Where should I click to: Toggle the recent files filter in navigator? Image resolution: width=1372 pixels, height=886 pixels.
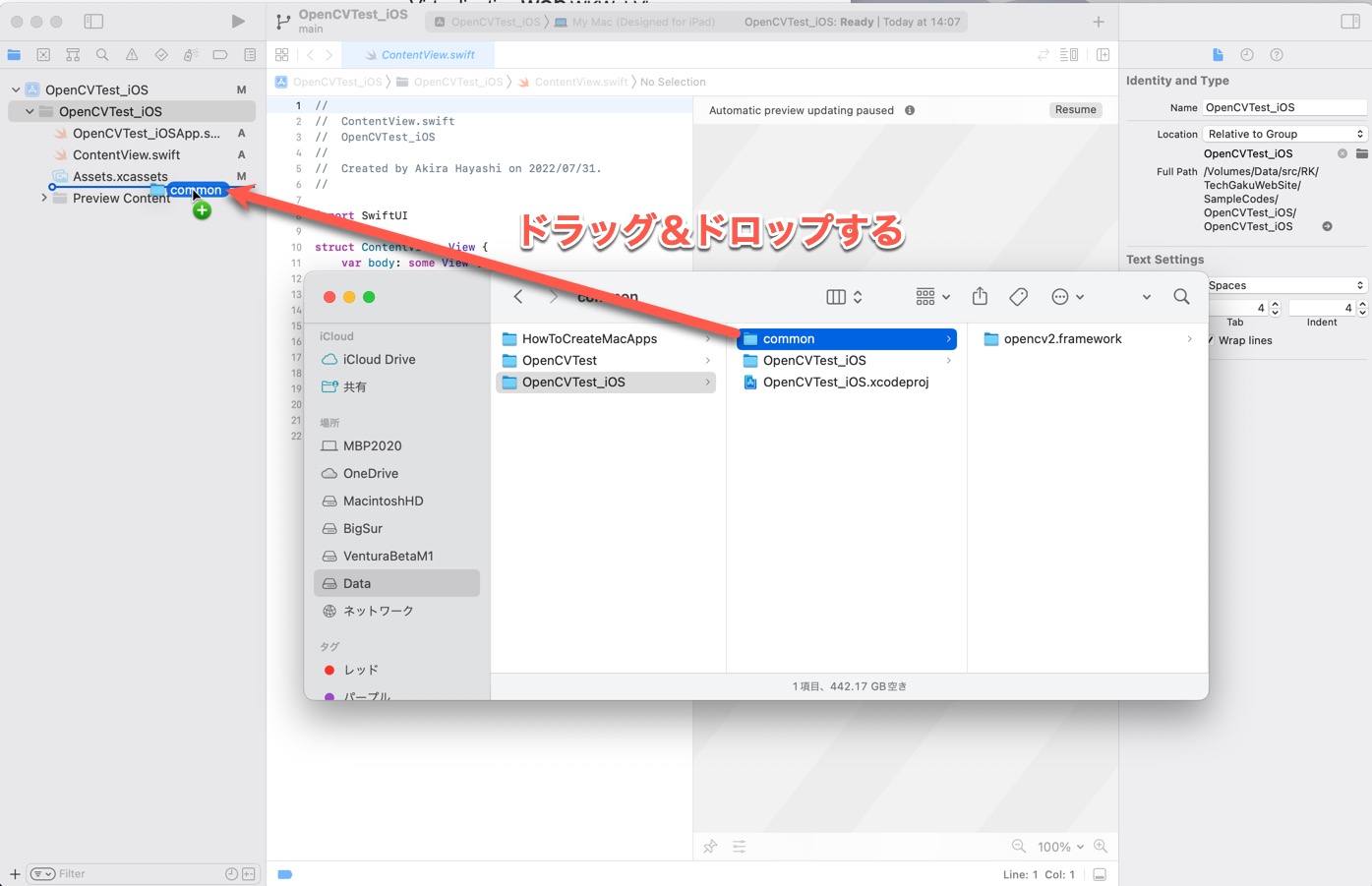(x=231, y=873)
